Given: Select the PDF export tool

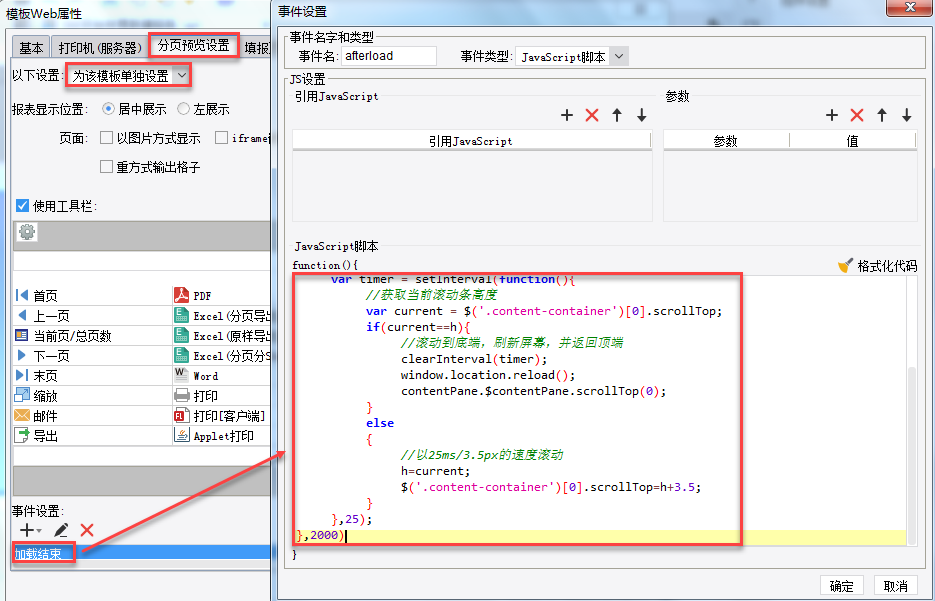Looking at the screenshot, I should pyautogui.click(x=221, y=296).
